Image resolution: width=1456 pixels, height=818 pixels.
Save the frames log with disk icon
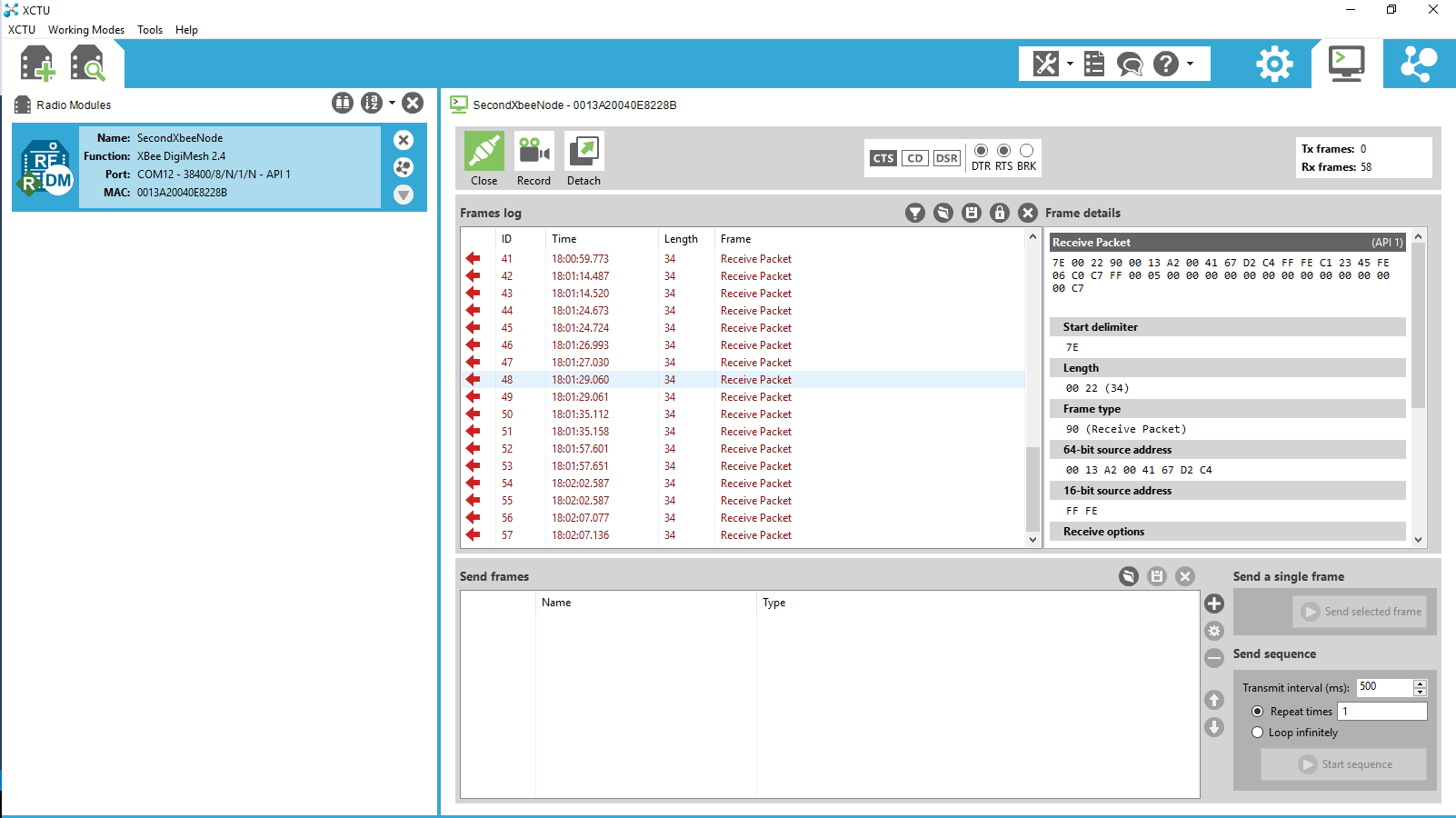(972, 213)
